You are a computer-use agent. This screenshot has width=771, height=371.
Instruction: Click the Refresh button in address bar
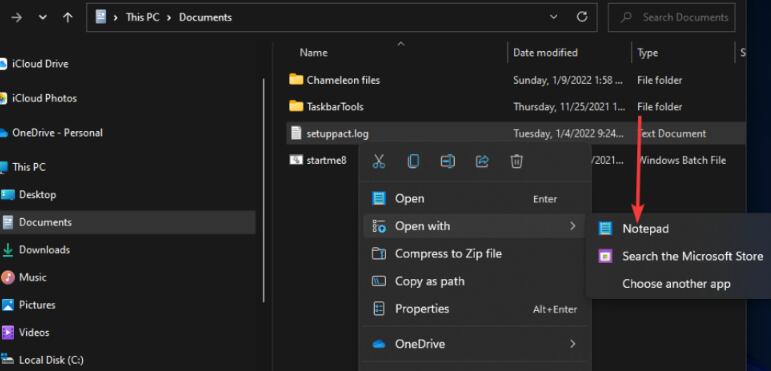coord(582,17)
